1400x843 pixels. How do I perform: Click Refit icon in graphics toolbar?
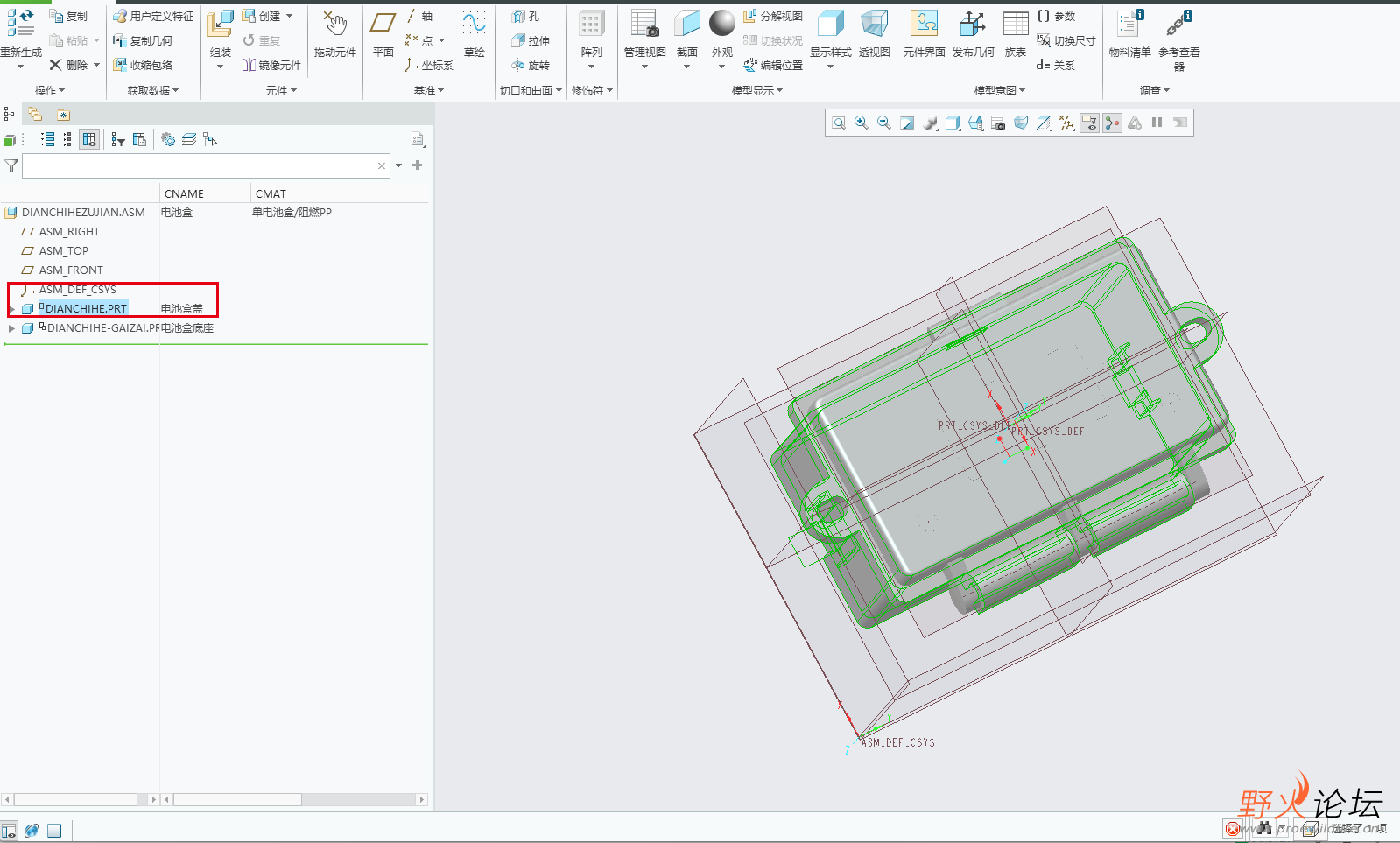[x=839, y=123]
